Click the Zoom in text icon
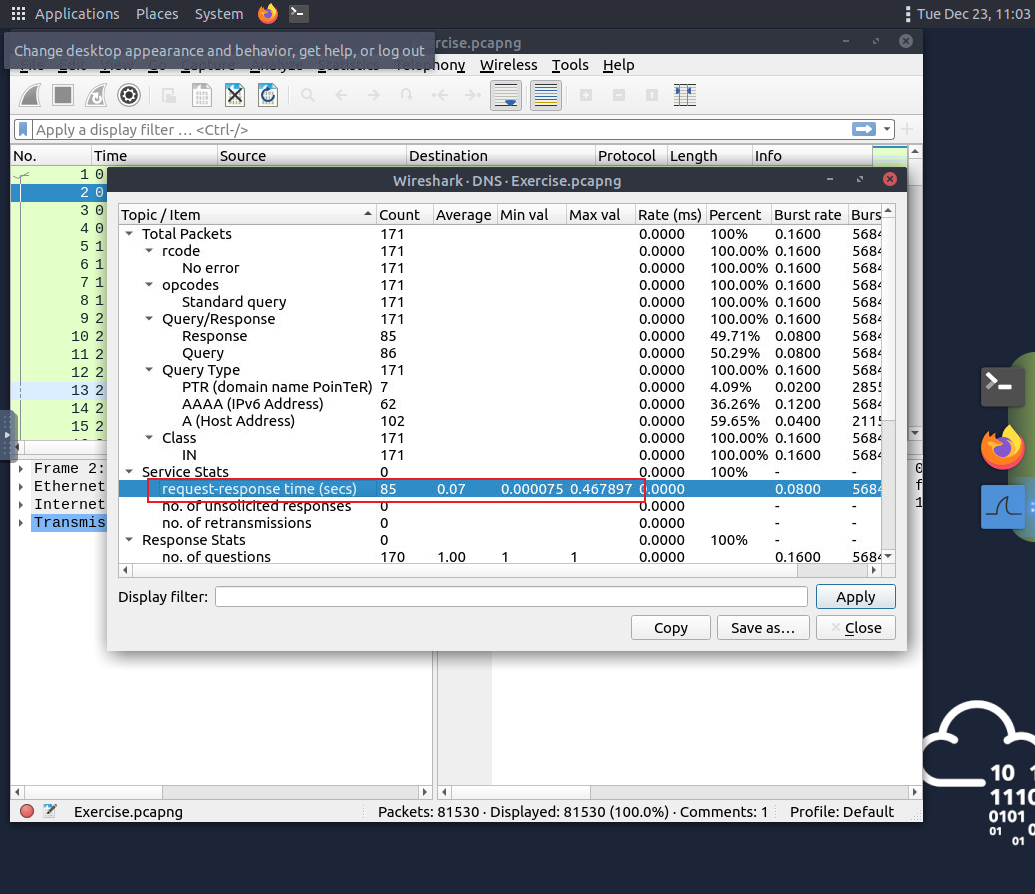This screenshot has width=1035, height=894. click(x=585, y=96)
